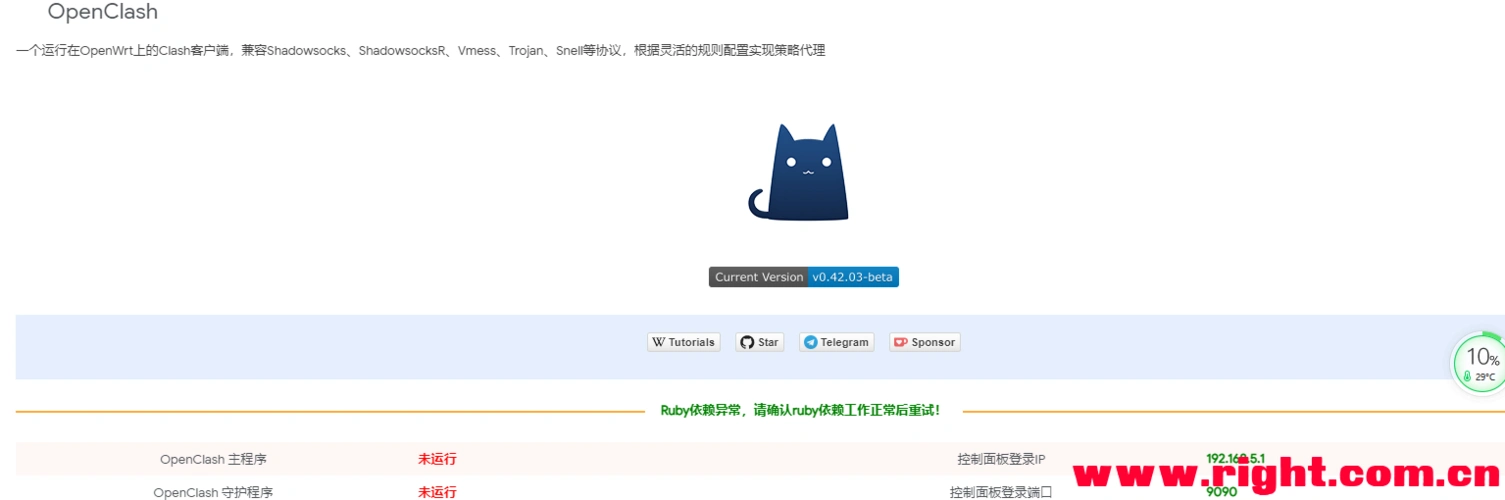Click the Sponsor button
This screenshot has width=1505, height=500.
click(924, 342)
